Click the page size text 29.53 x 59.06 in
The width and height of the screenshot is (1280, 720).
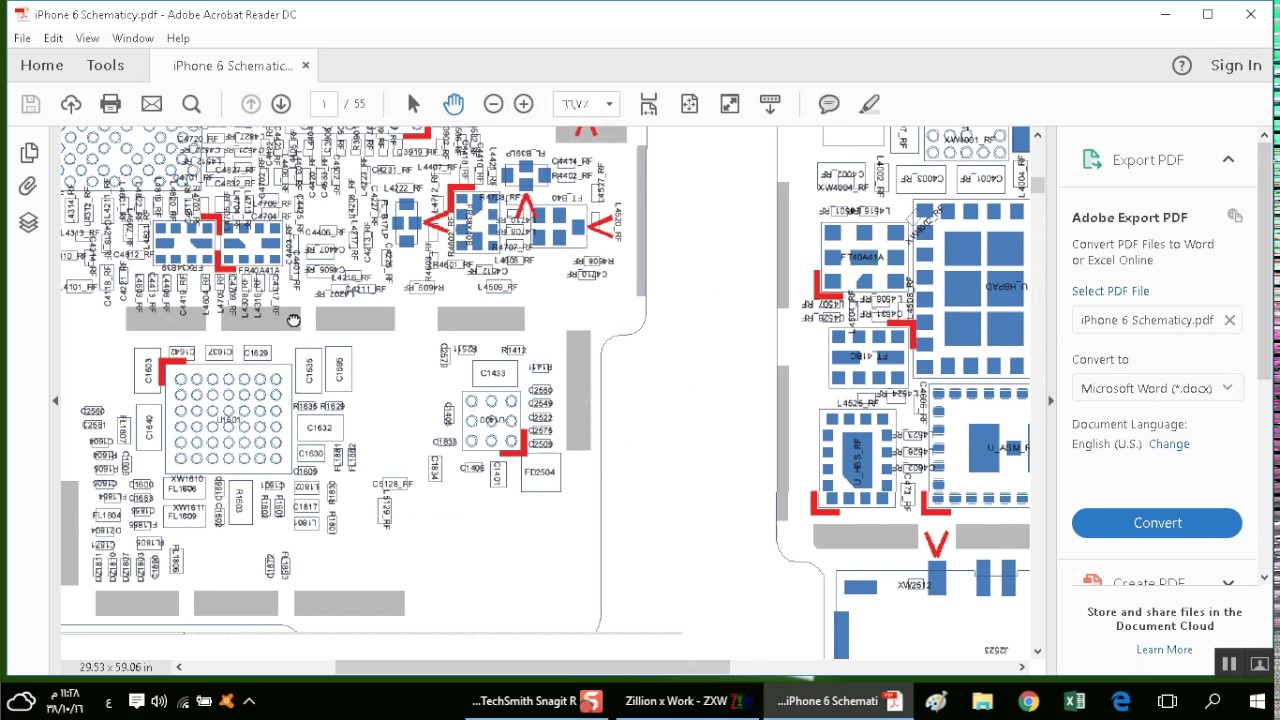116,667
